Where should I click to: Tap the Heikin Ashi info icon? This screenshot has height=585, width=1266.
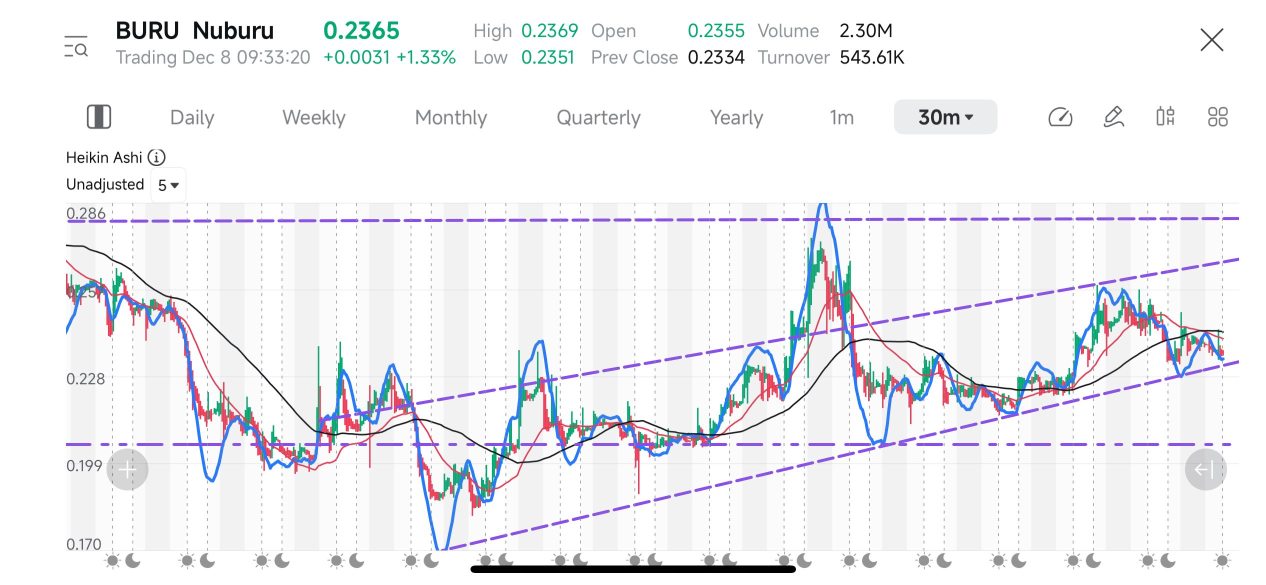pos(157,158)
